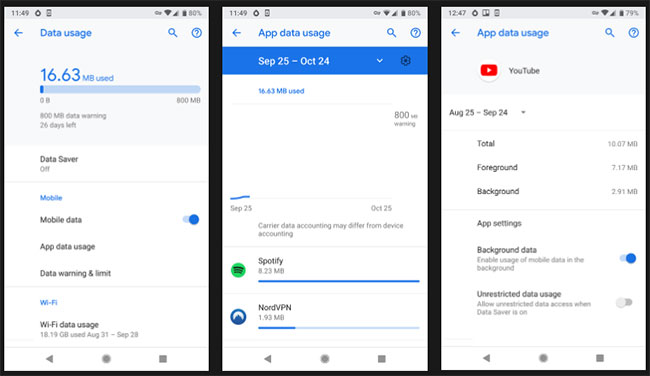Open NordVPN 1.93 MB usage row
The image size is (650, 376).
[325, 317]
